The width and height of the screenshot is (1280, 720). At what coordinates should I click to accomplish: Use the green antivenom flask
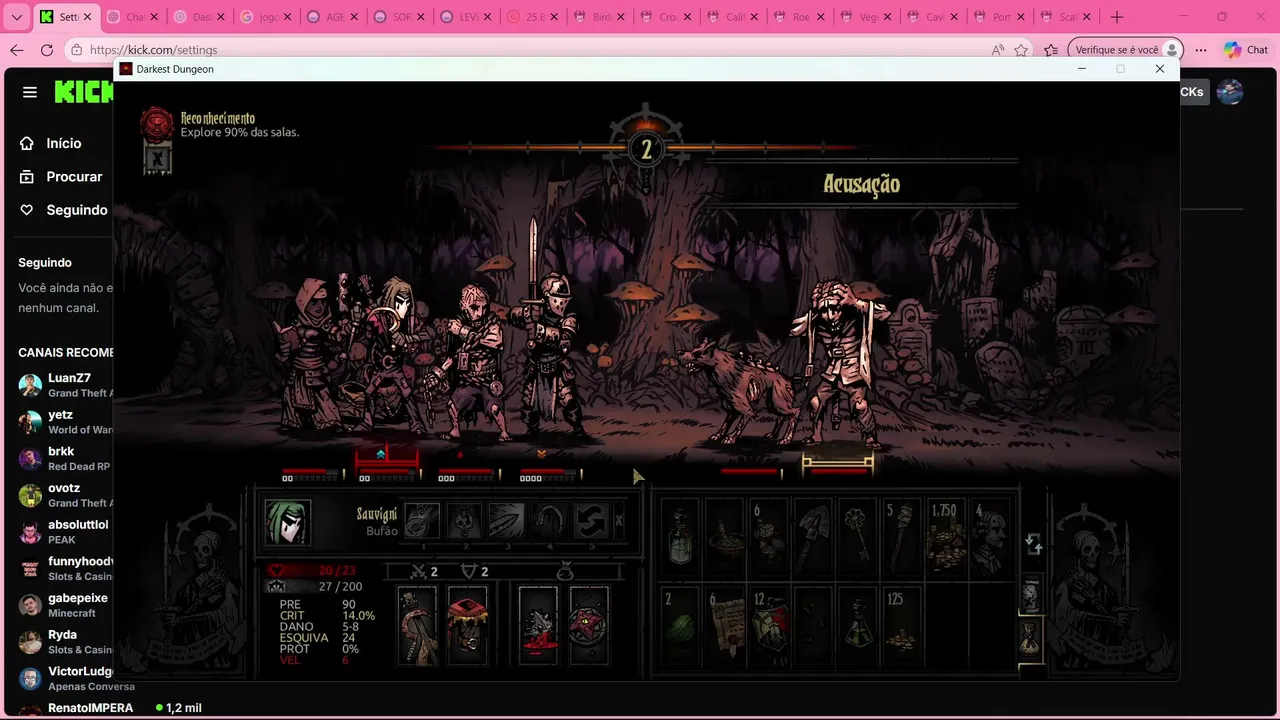(857, 627)
